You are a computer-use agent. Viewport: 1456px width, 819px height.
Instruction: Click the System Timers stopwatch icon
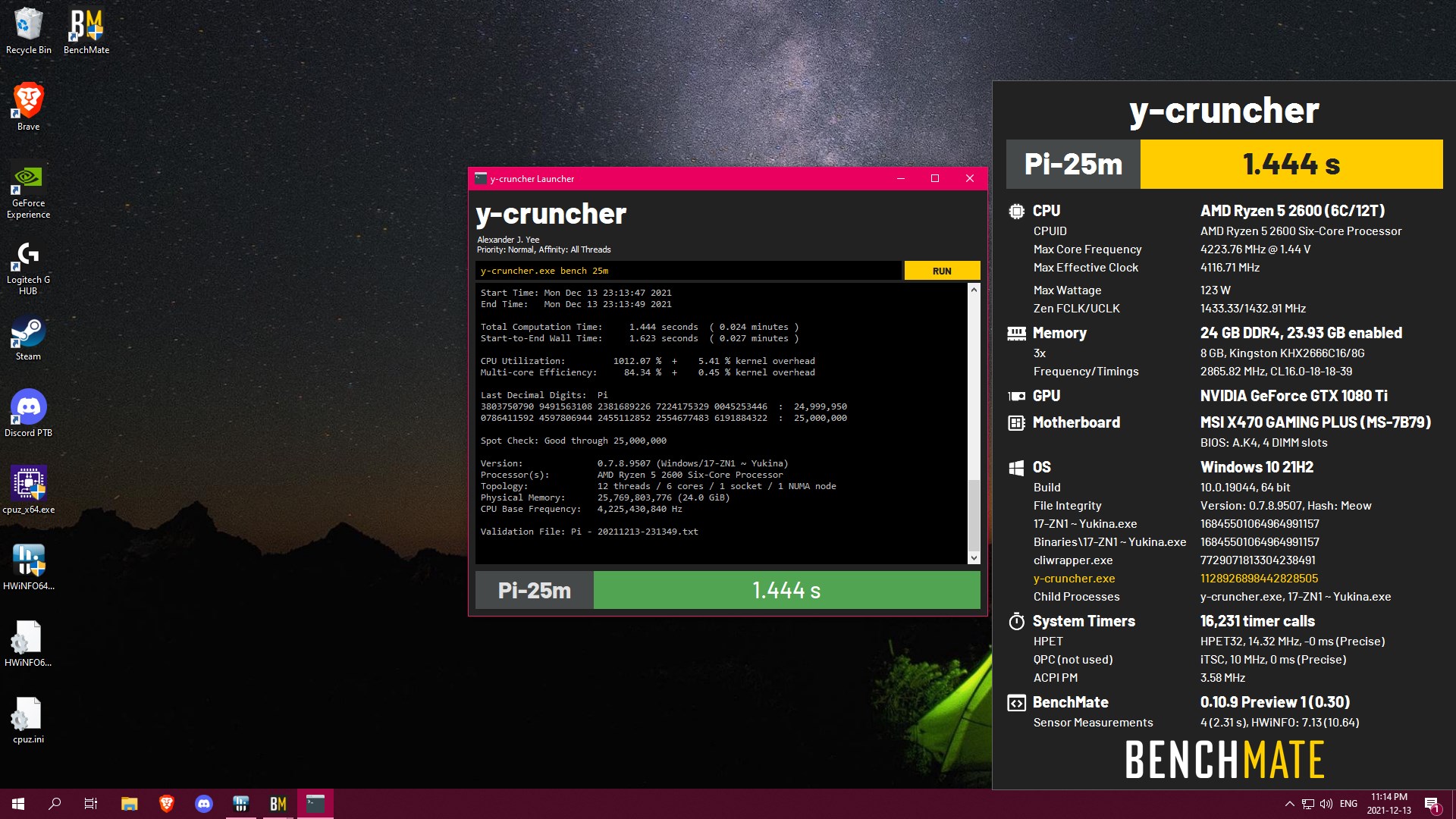[1016, 621]
